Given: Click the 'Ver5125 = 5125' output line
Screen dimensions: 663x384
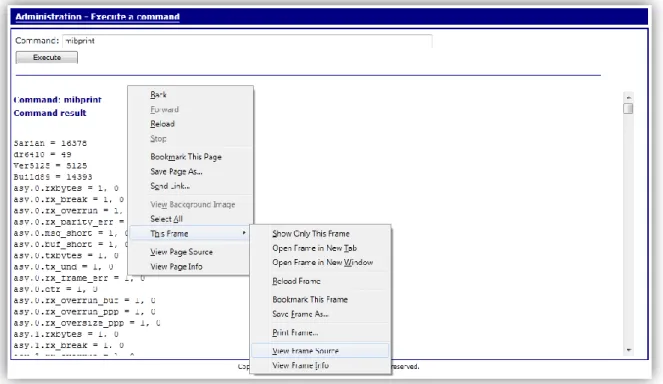Looking at the screenshot, I should tap(50, 166).
